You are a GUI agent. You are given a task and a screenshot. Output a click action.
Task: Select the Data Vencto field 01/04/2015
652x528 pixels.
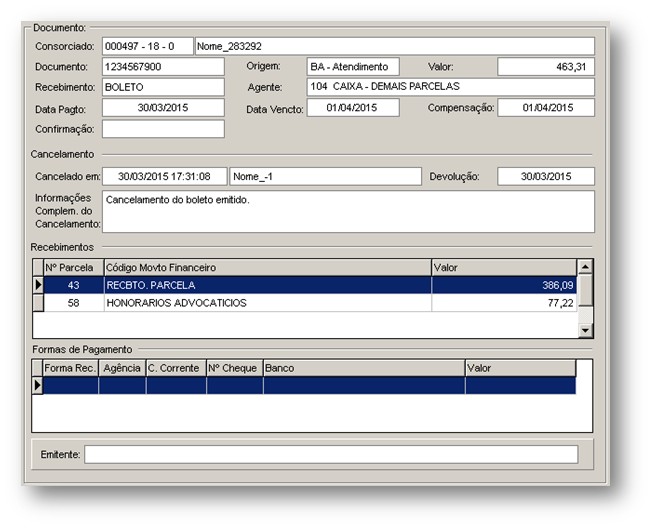click(x=353, y=108)
